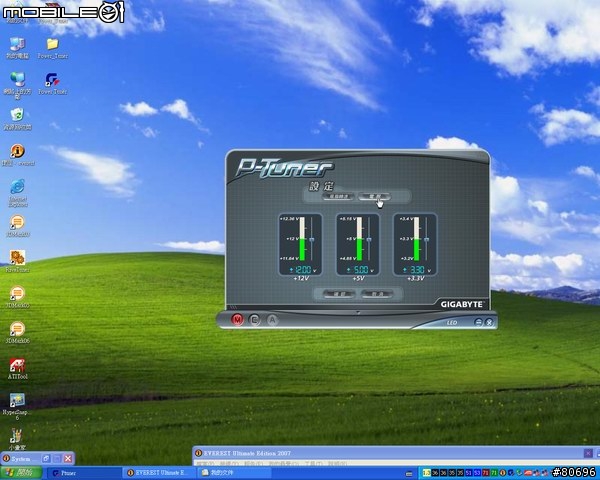The image size is (600, 480).
Task: Restore the minimized System window
Action: pos(47,458)
